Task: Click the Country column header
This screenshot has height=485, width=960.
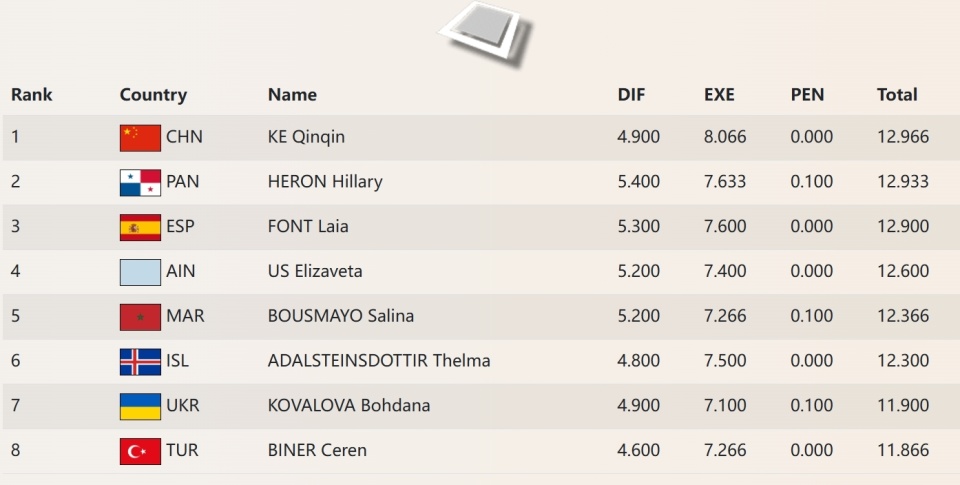Action: [153, 95]
